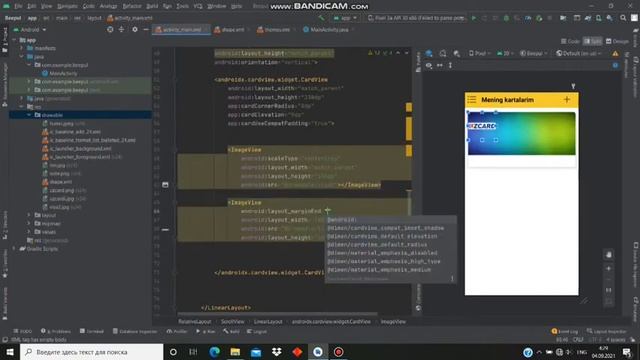This screenshot has width=640, height=360.
Task: Click the vertical arrows icon in the preview toolbar
Action: (x=450, y=65)
